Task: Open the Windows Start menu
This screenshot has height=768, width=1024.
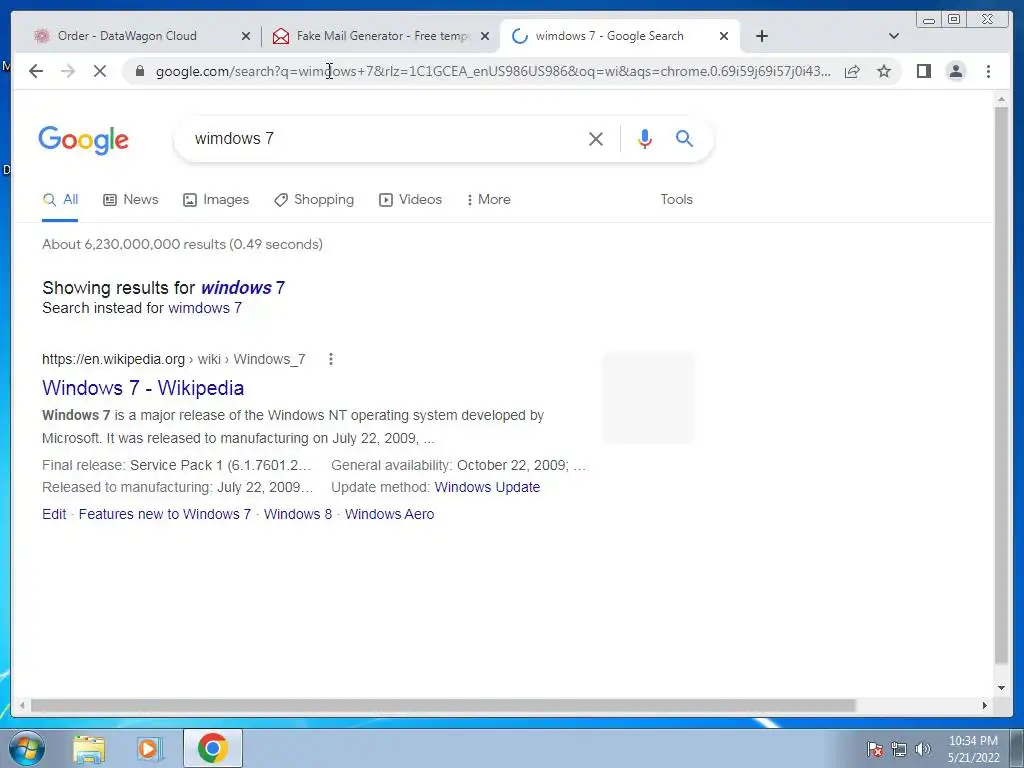Action: pos(26,748)
